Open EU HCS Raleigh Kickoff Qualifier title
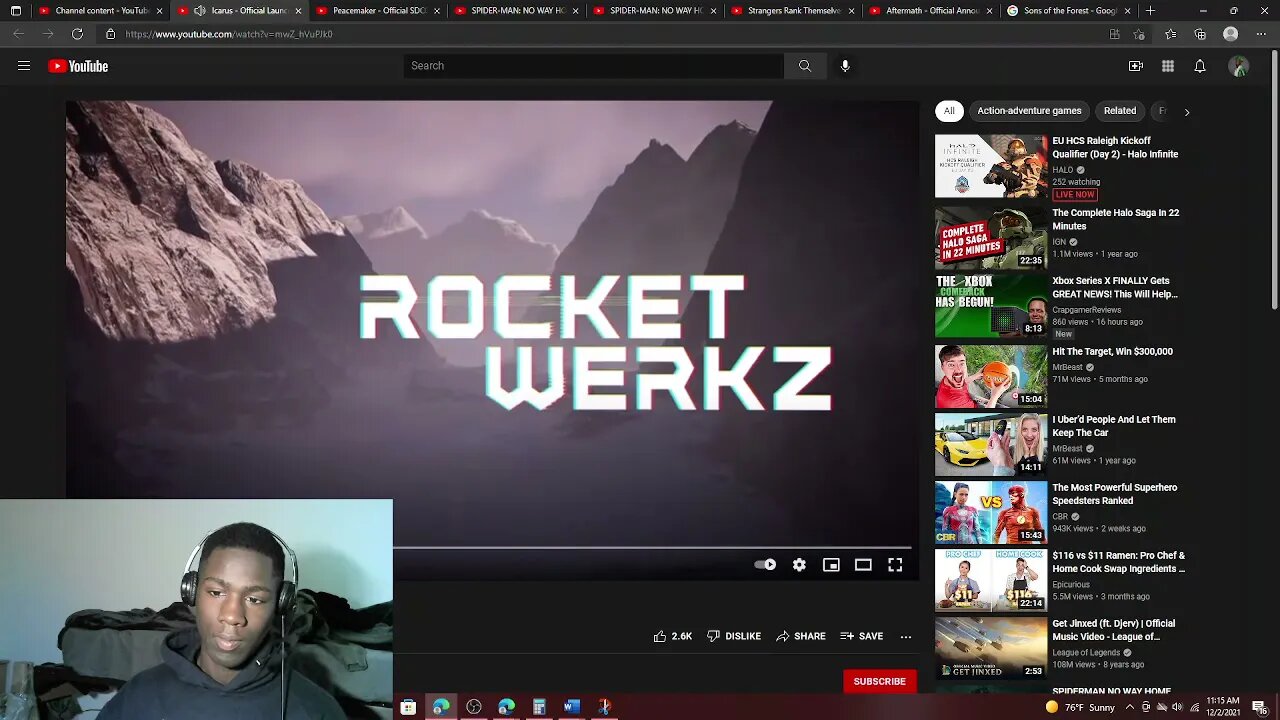 point(1115,148)
